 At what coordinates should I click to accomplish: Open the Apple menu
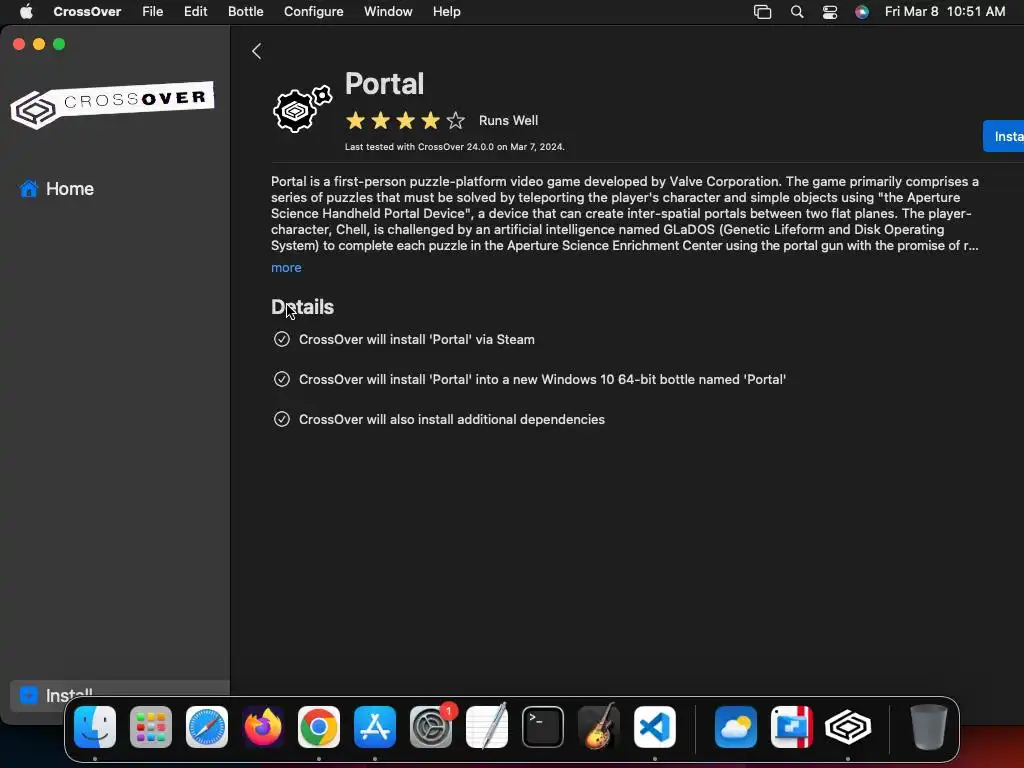[x=26, y=12]
